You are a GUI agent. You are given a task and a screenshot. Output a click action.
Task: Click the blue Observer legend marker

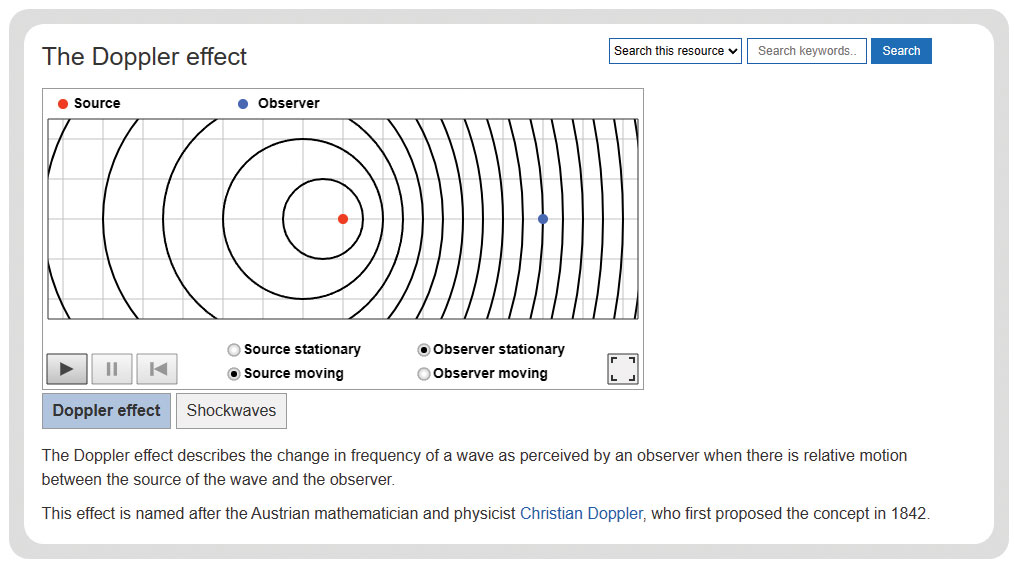243,104
